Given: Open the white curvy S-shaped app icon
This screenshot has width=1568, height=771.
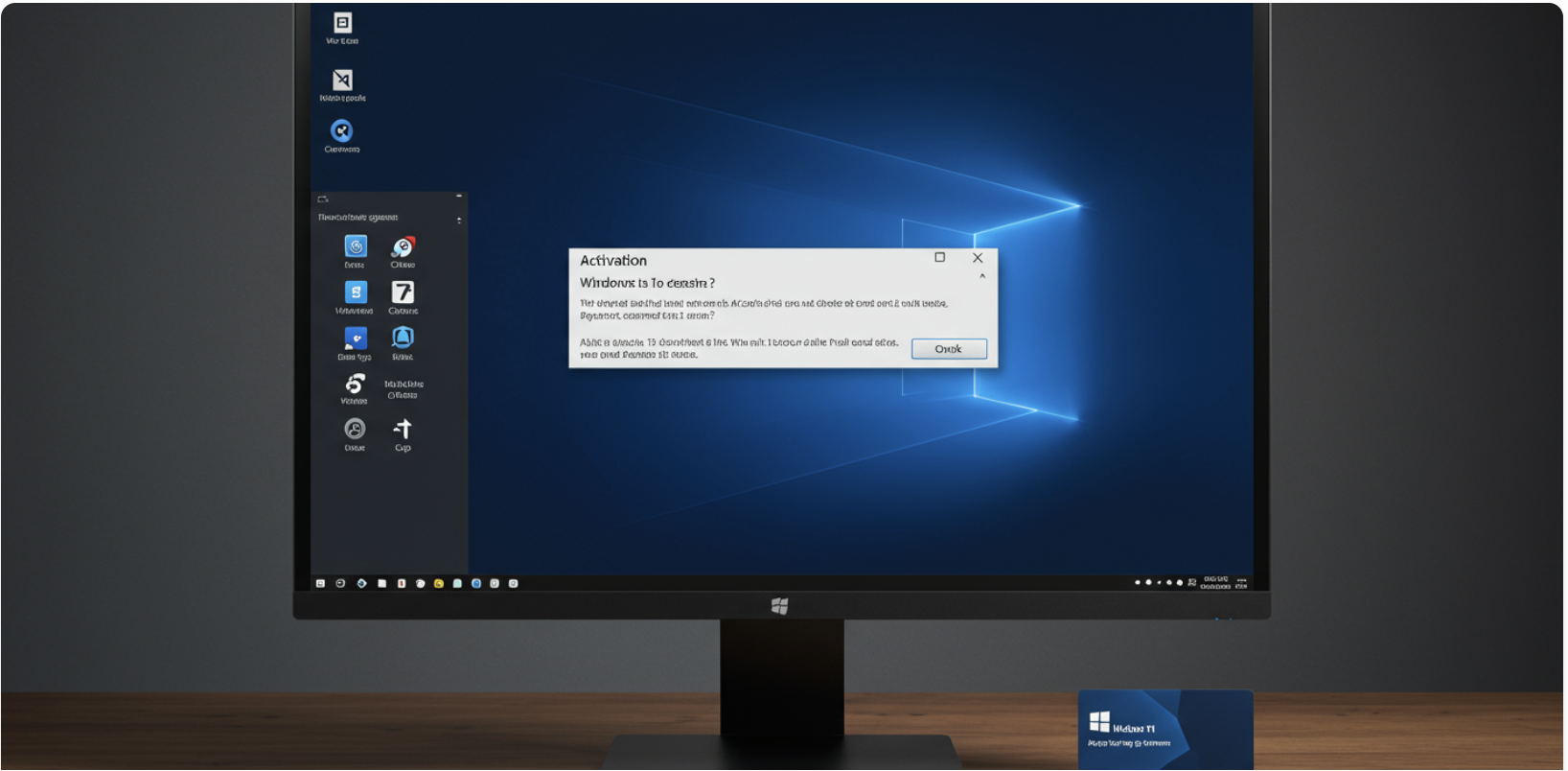Looking at the screenshot, I should 355,384.
